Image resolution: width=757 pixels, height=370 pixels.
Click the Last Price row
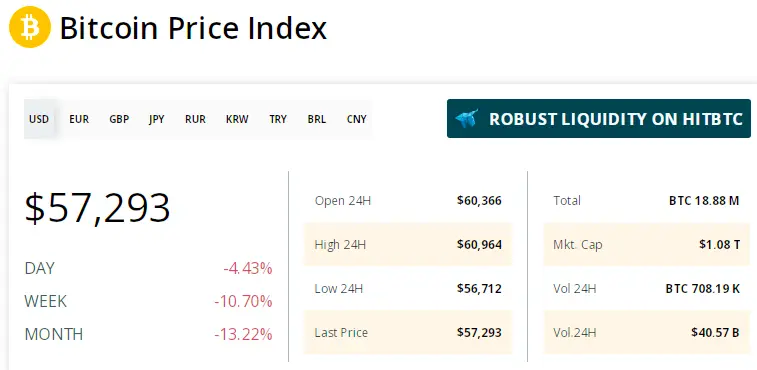[x=407, y=332]
